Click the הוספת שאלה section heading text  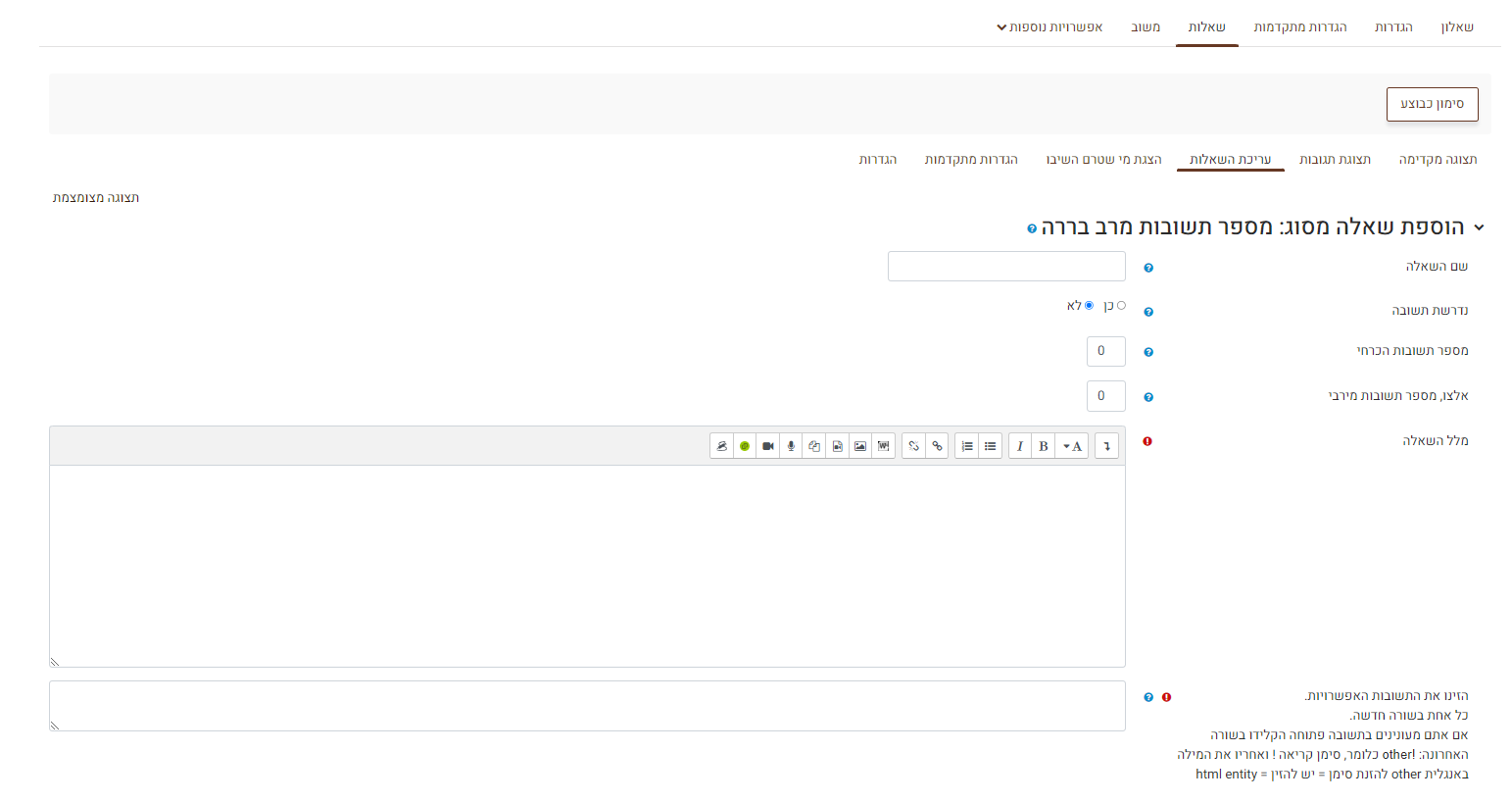[1252, 227]
